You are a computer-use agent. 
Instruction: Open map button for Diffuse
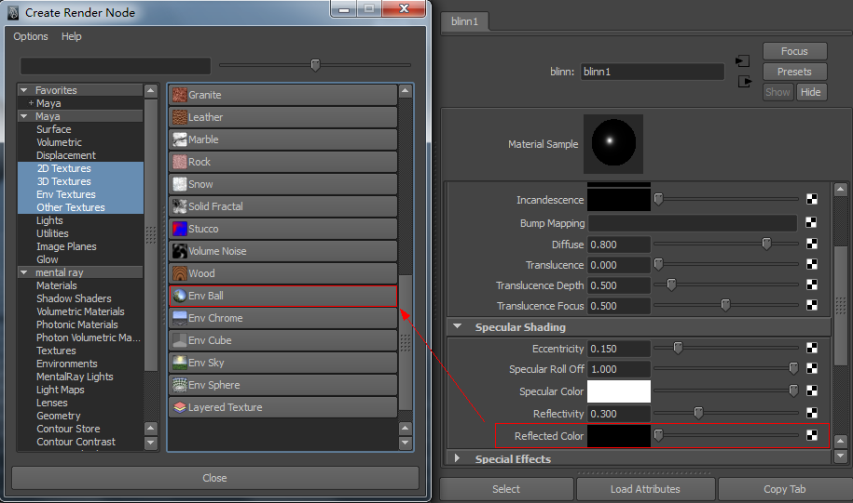(812, 244)
